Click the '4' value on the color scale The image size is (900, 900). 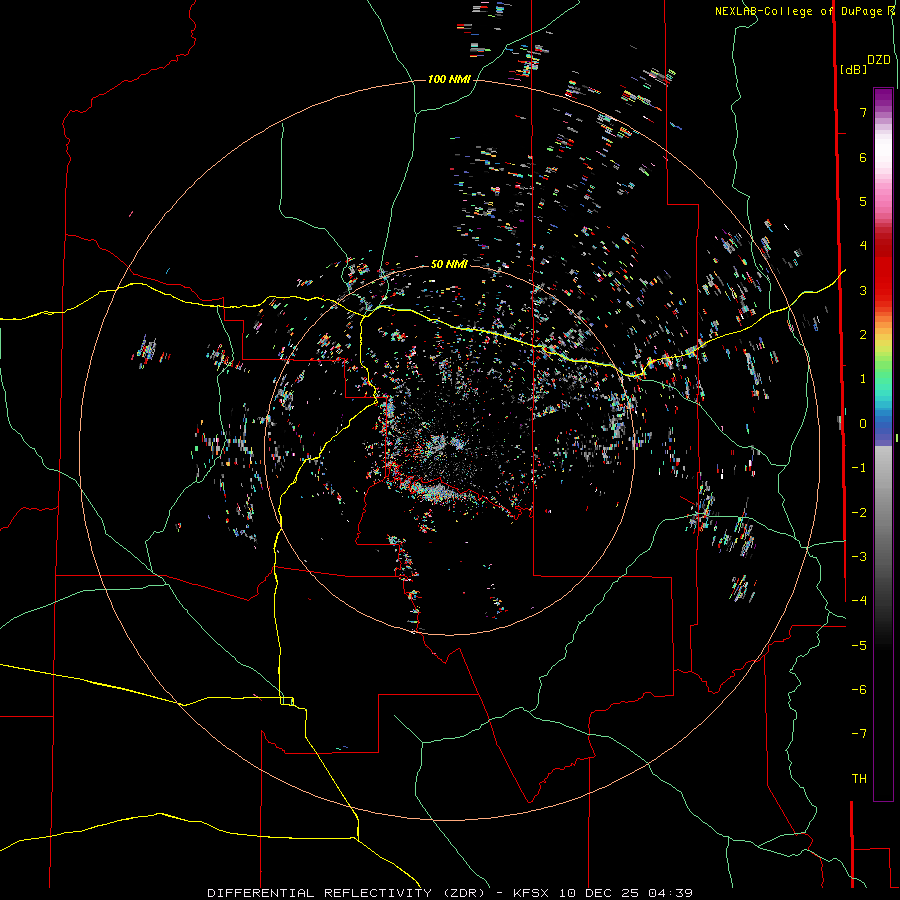(863, 246)
